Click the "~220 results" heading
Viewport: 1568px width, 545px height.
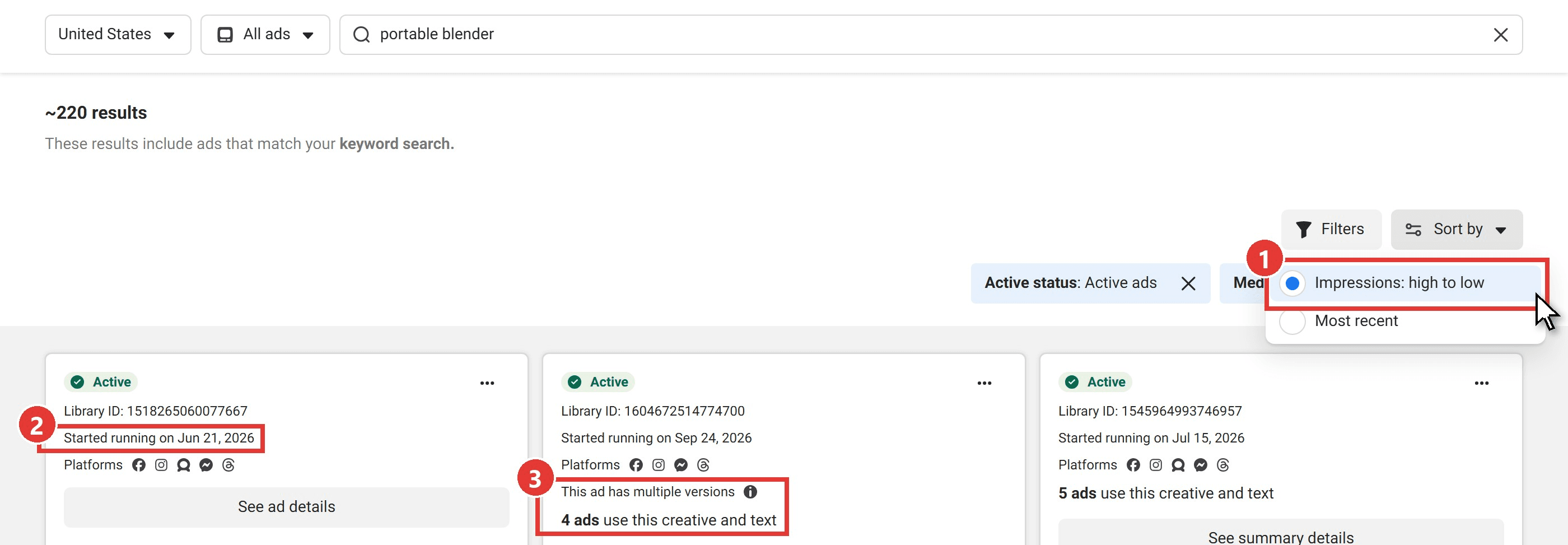pos(96,113)
